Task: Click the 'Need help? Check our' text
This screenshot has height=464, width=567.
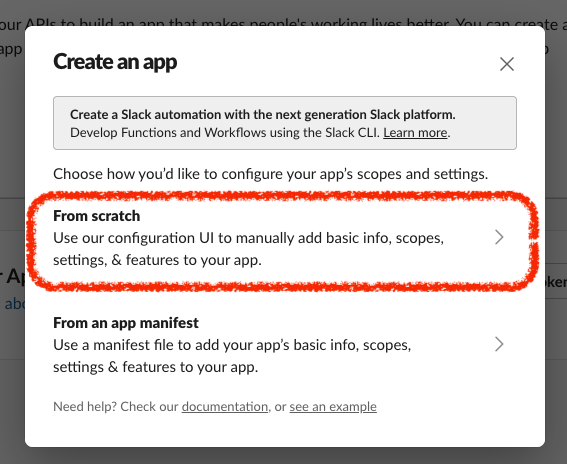Action: [116, 406]
